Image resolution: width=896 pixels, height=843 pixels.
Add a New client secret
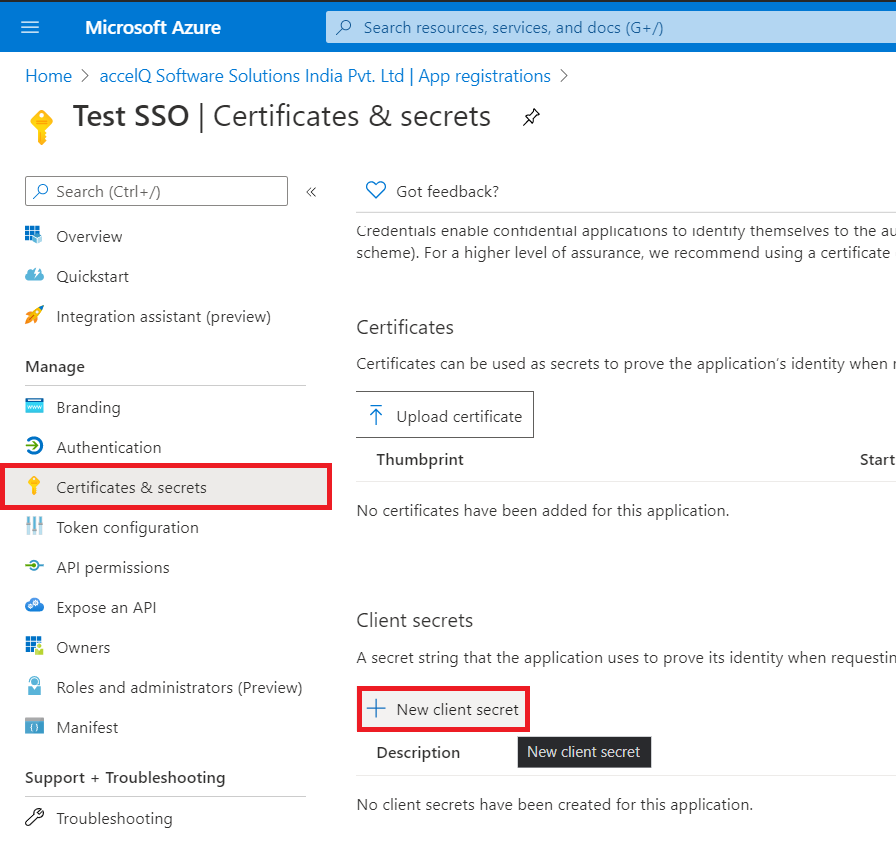coord(443,709)
